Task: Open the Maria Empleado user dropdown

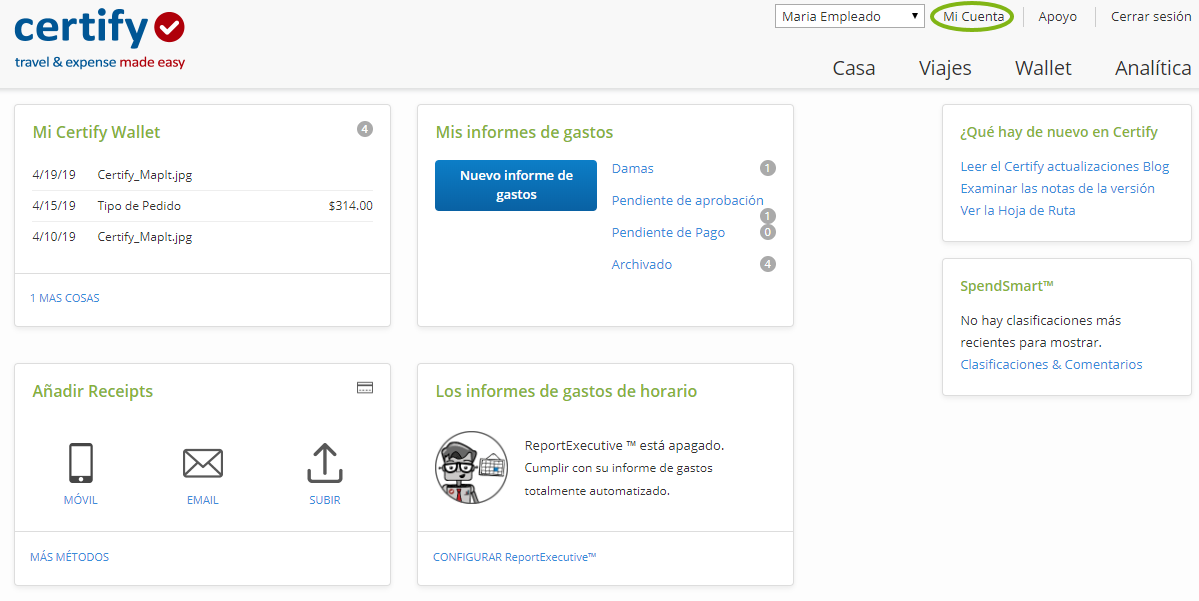Action: click(850, 16)
